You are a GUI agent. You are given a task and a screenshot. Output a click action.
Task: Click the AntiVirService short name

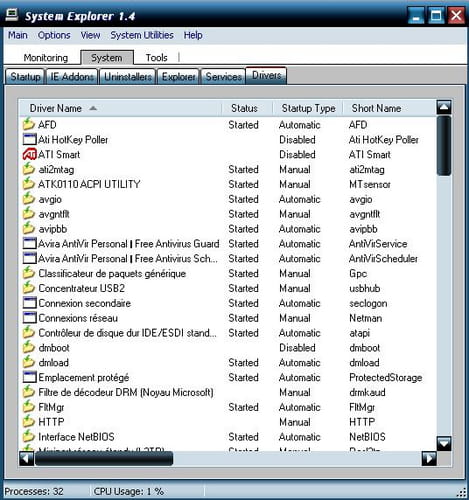[378, 244]
